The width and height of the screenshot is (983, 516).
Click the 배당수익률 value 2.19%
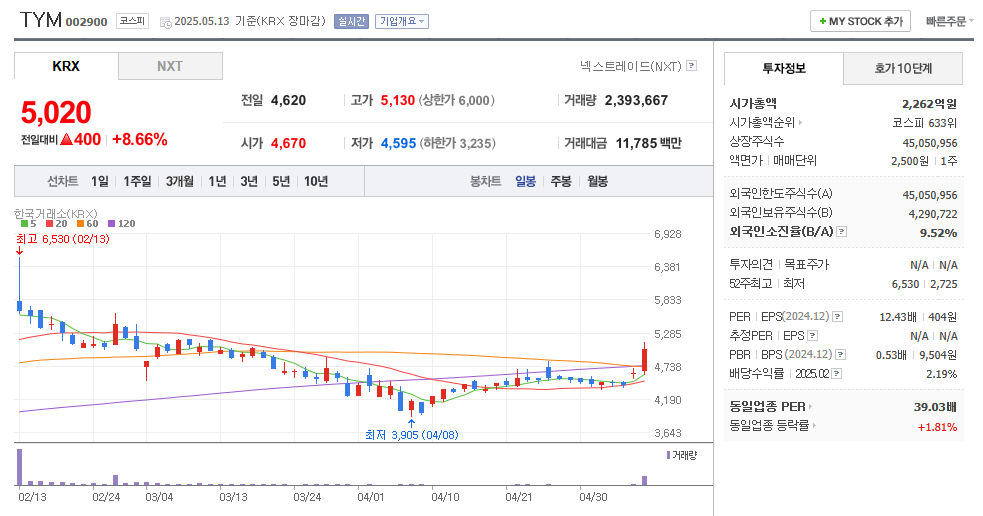942,374
